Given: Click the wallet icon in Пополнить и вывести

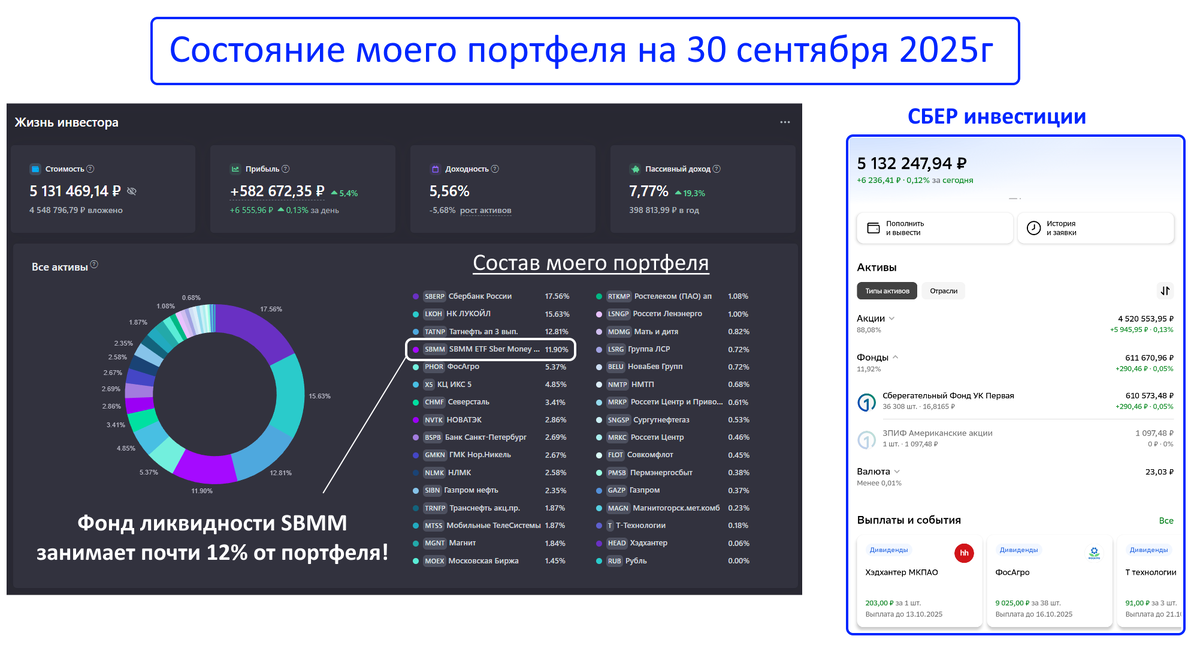Looking at the screenshot, I should pyautogui.click(x=873, y=228).
